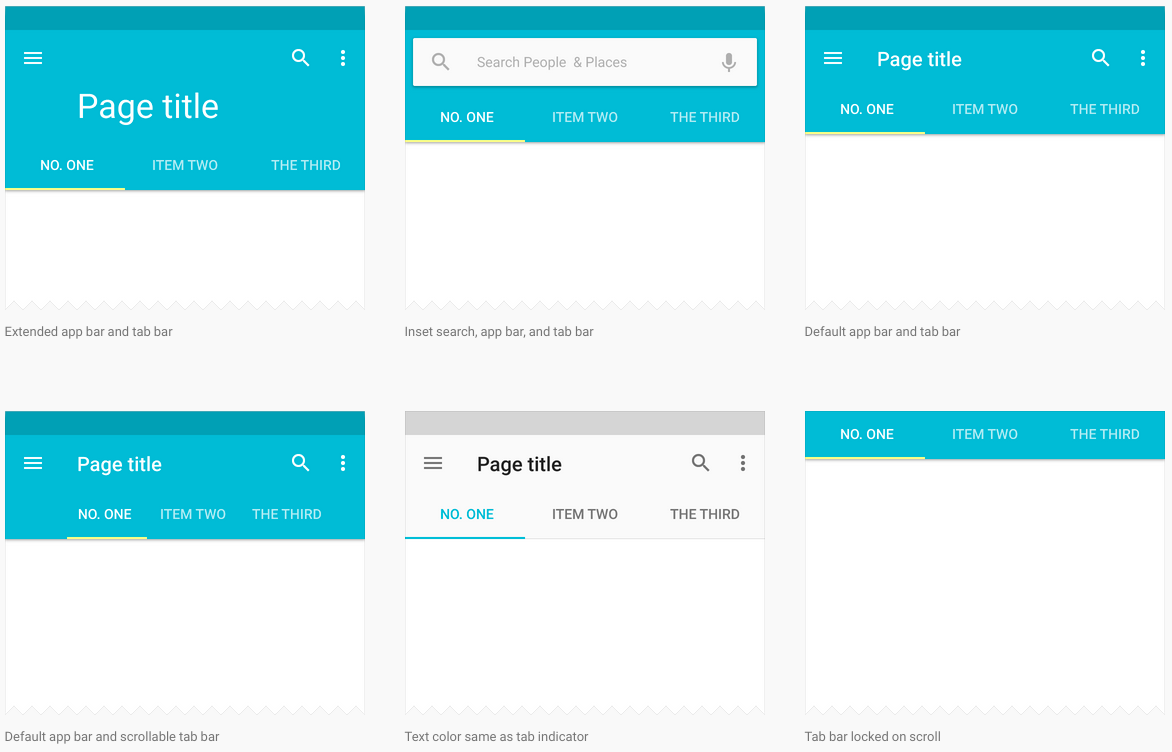Open overflow menu in light gray app bar
Screen dimensions: 1172x752
[x=743, y=463]
